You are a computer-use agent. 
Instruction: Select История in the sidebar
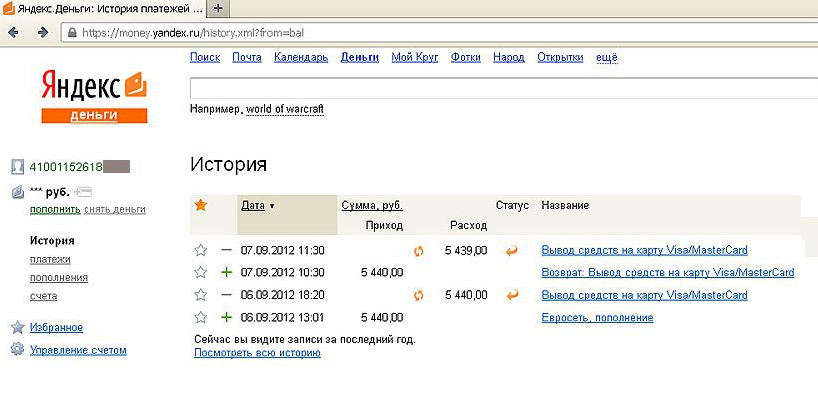tap(52, 240)
